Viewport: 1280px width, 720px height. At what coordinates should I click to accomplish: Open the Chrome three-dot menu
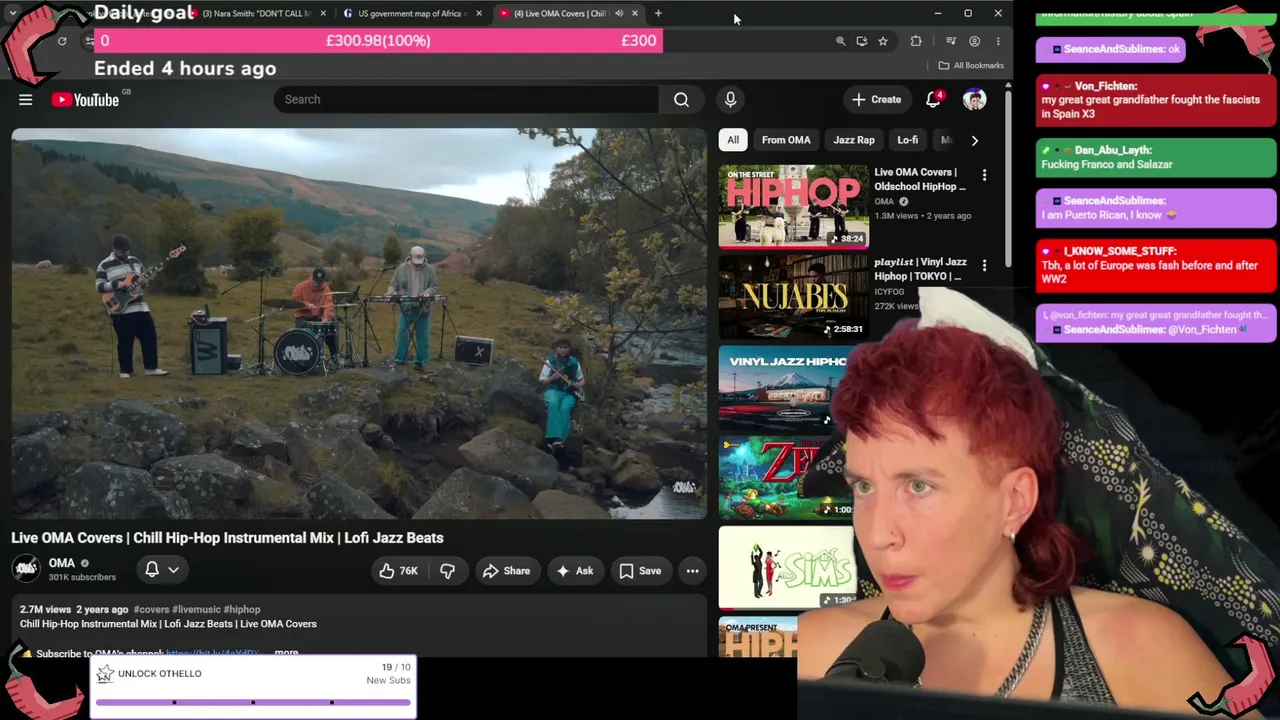coord(997,41)
